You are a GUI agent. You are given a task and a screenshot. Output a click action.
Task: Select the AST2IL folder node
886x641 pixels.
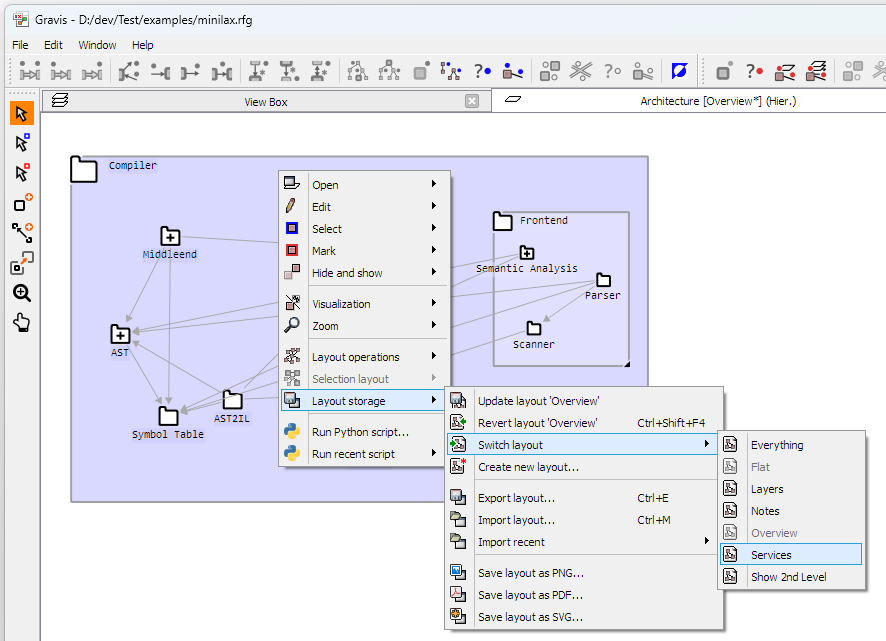click(232, 400)
